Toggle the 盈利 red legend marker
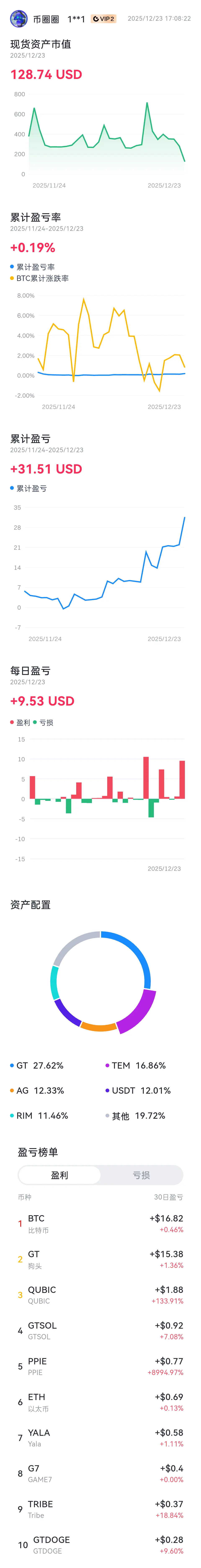 [12, 722]
